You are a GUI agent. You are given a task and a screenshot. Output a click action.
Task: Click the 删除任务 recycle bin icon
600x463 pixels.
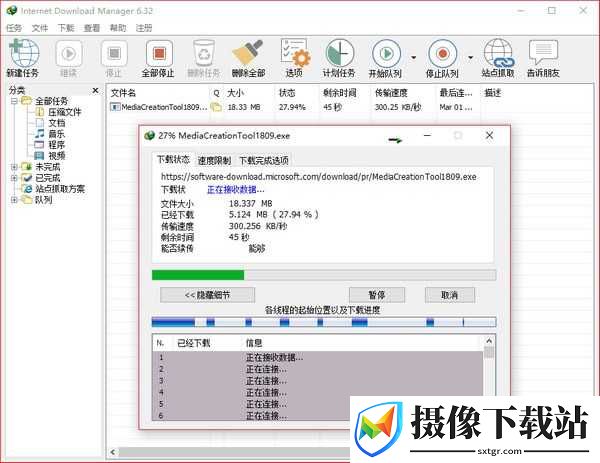pos(204,54)
